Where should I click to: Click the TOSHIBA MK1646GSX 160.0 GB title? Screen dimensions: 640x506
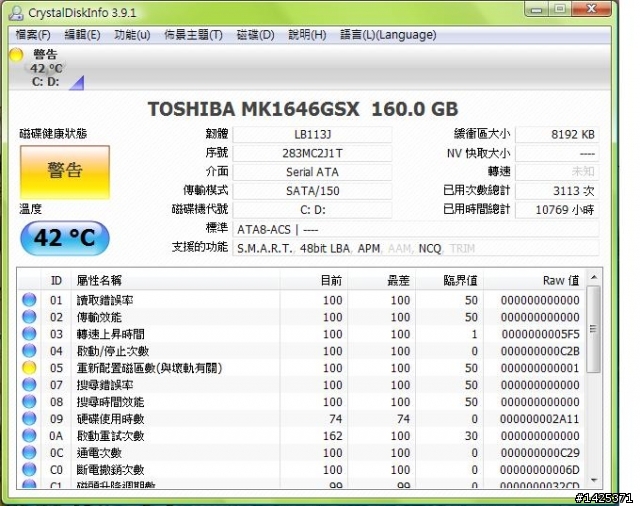coord(303,109)
